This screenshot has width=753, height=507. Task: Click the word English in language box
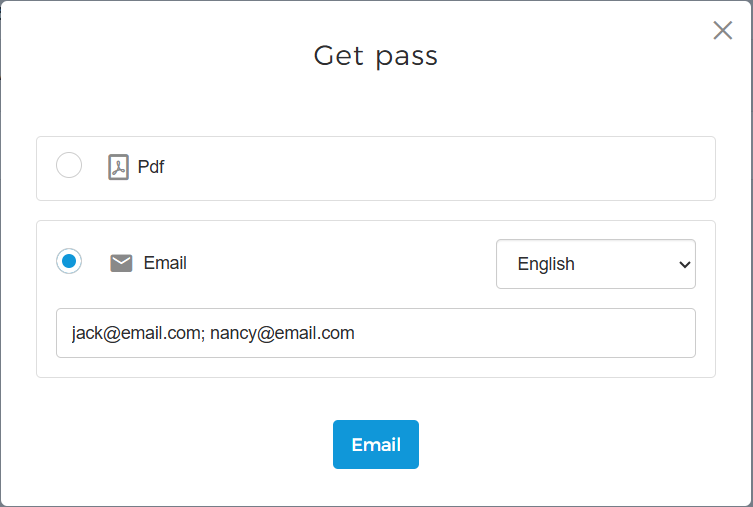click(x=546, y=264)
